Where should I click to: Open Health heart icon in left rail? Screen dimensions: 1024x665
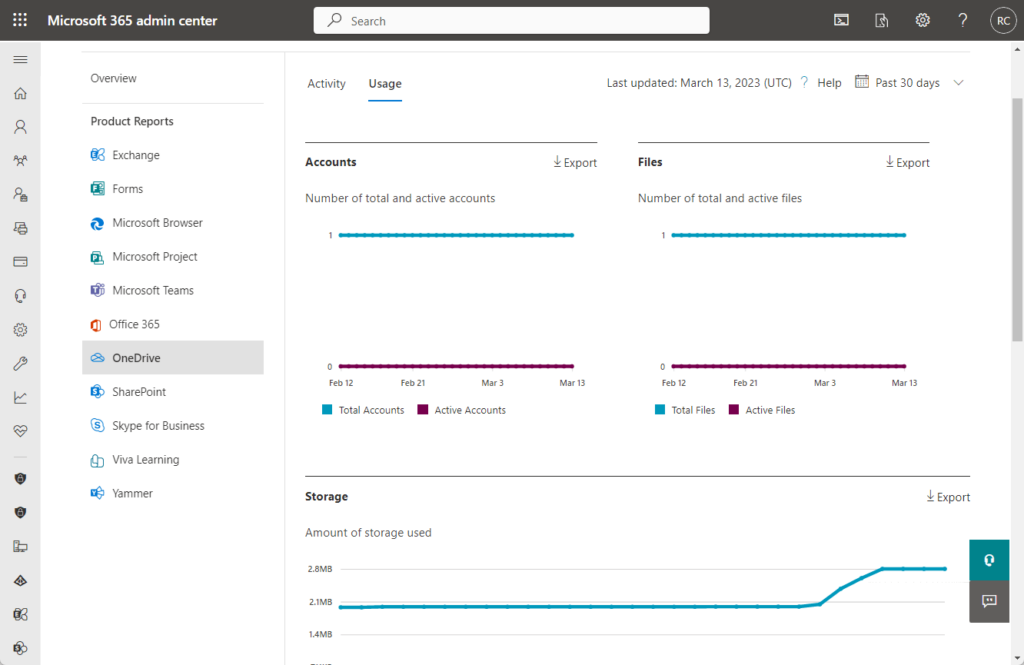coord(20,431)
